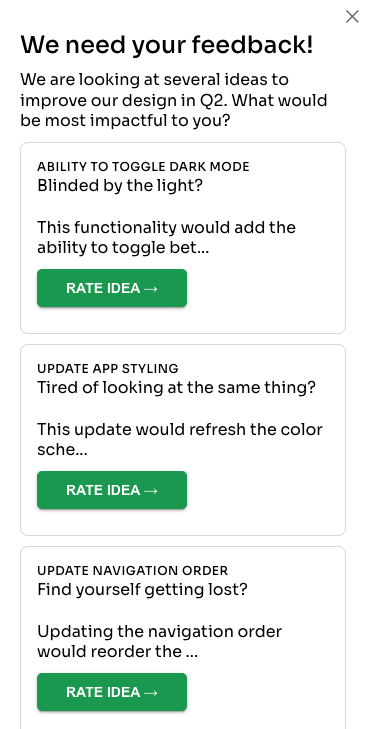Select the Update Navigation Order title
The image size is (365, 729).
[x=133, y=570]
